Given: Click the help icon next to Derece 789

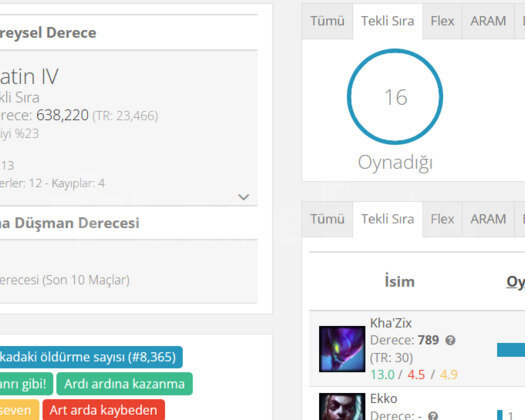Looking at the screenshot, I should pyautogui.click(x=450, y=341).
